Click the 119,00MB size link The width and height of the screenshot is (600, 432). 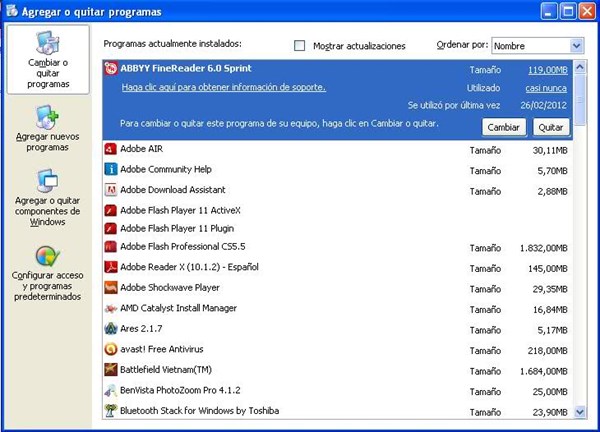point(548,70)
